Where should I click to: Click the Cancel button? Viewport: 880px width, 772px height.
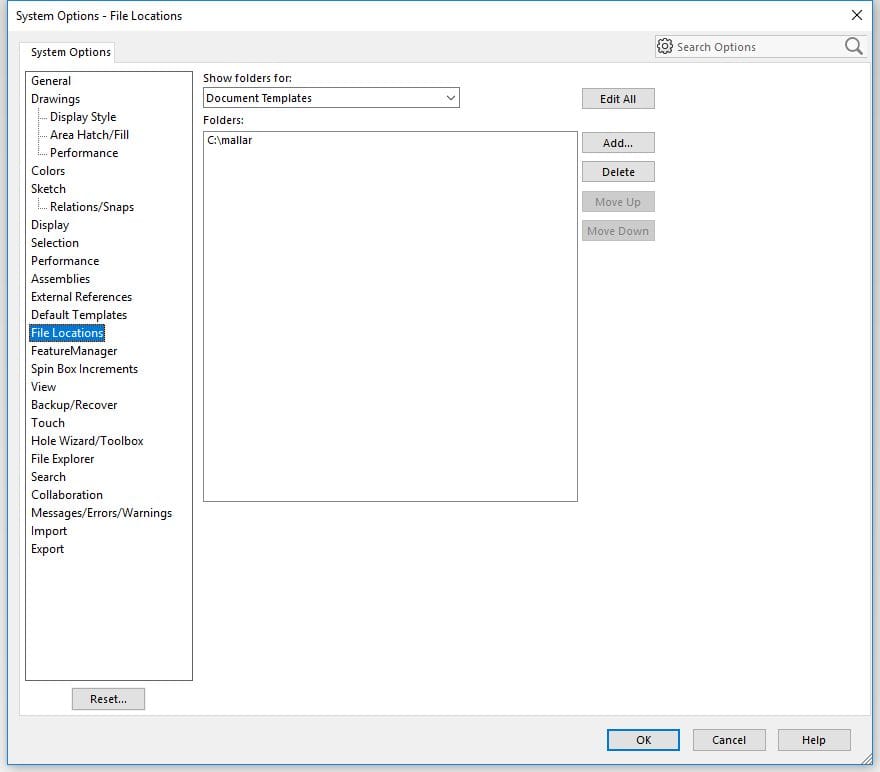(729, 740)
